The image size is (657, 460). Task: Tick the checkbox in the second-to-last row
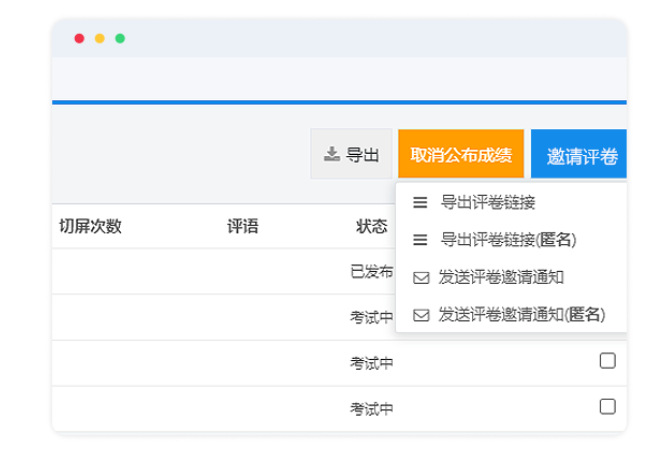pos(607,361)
